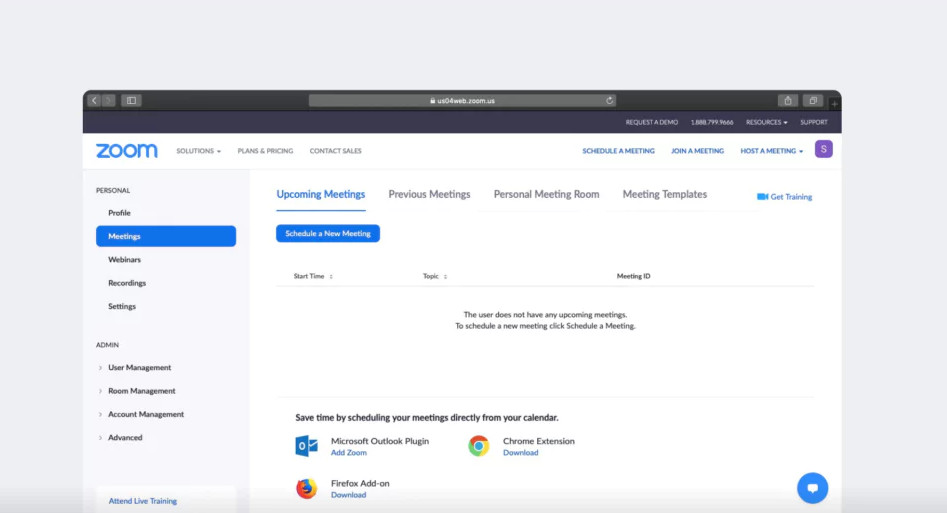Click the Meeting ID column header

tap(634, 276)
